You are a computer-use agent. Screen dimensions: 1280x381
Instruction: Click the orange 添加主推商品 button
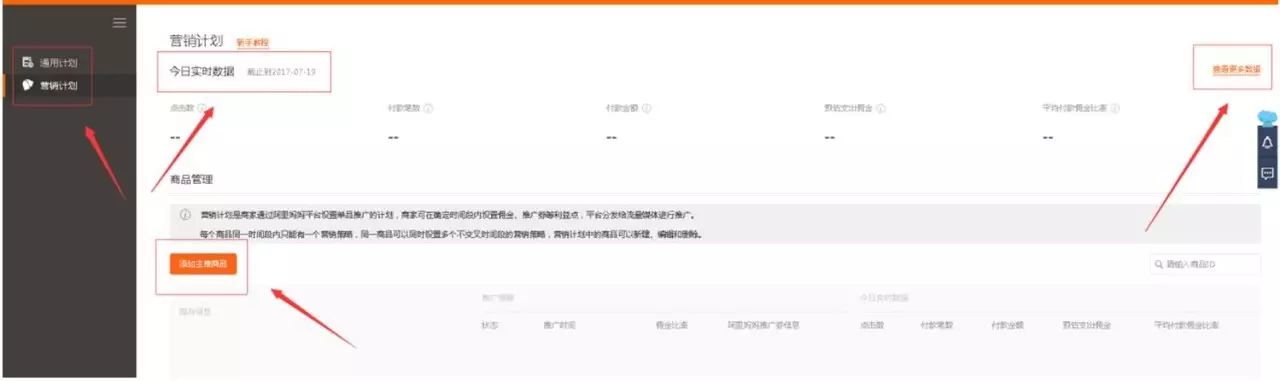[x=203, y=264]
